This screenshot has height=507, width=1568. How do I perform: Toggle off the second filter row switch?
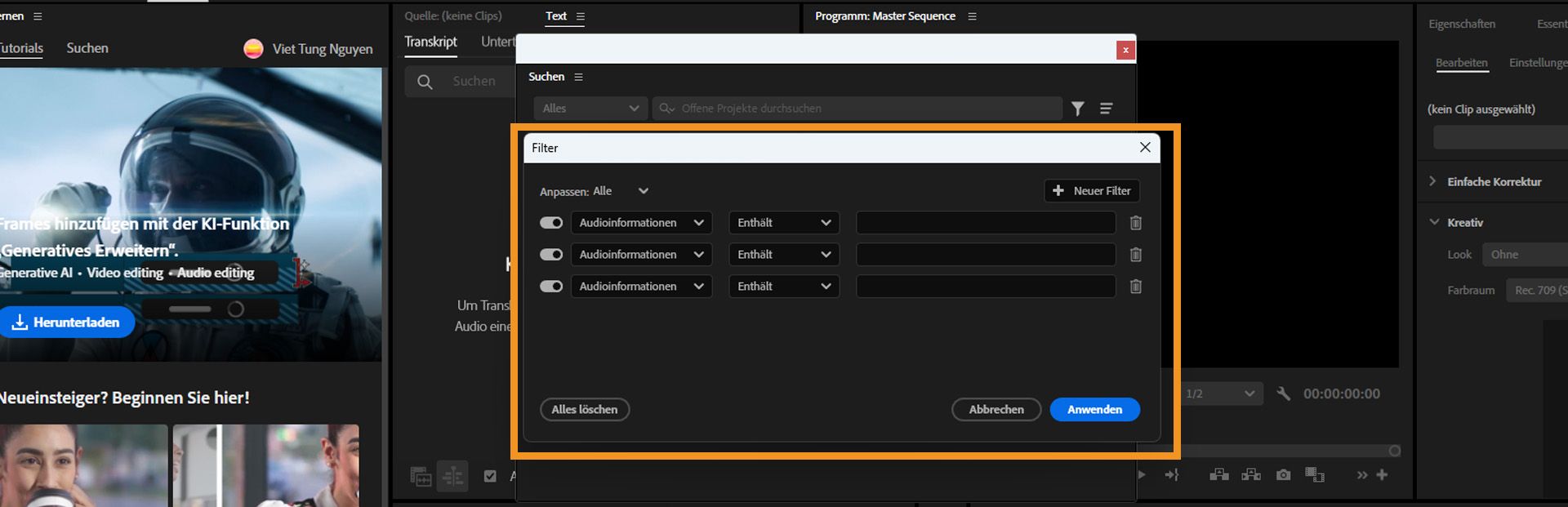click(x=551, y=255)
